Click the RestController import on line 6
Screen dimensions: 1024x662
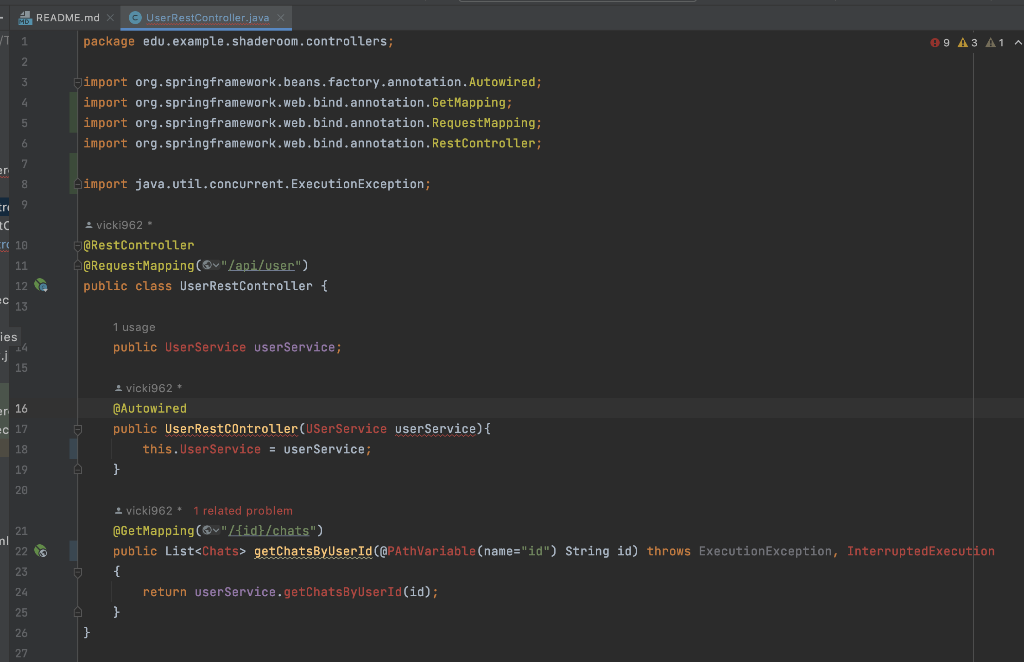312,143
